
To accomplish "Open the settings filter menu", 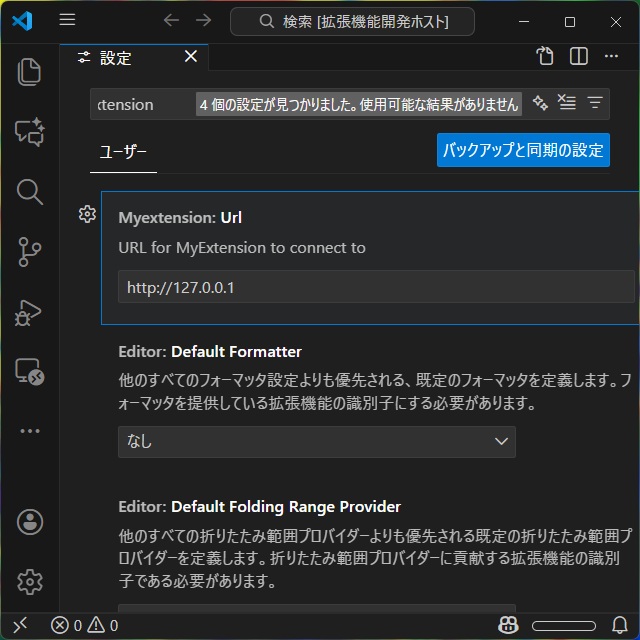I will pos(595,103).
